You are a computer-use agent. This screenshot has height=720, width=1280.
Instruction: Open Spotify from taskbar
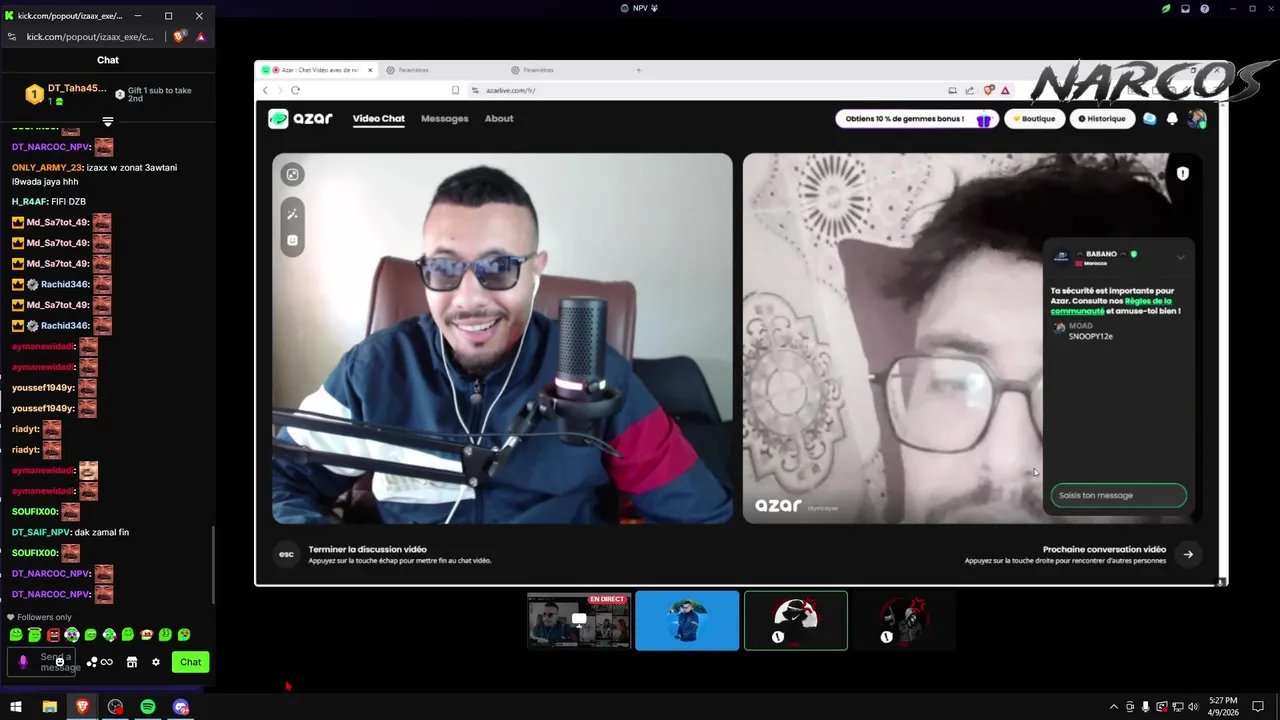tap(148, 707)
